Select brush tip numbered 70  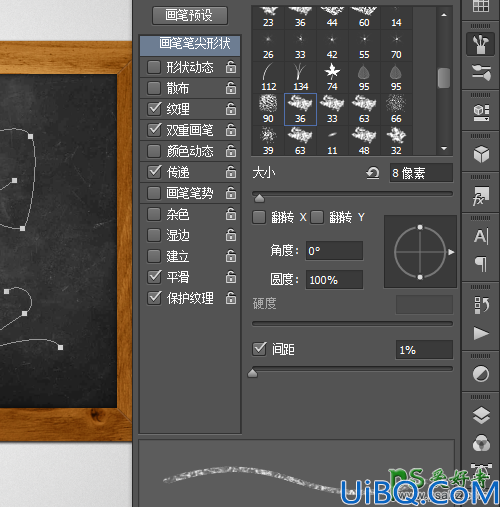pos(396,45)
